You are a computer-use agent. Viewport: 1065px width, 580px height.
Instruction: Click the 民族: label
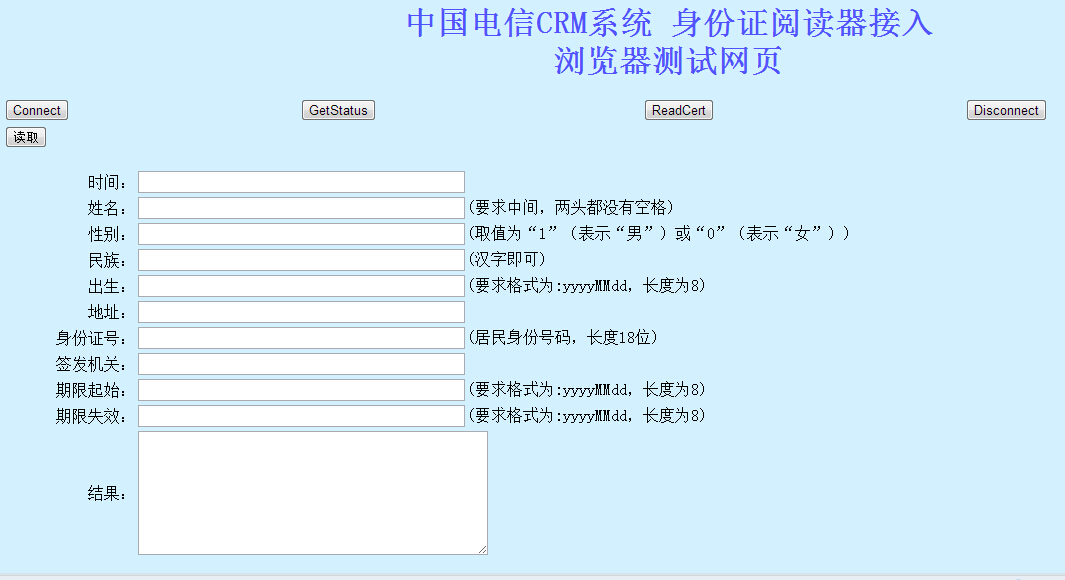point(107,261)
